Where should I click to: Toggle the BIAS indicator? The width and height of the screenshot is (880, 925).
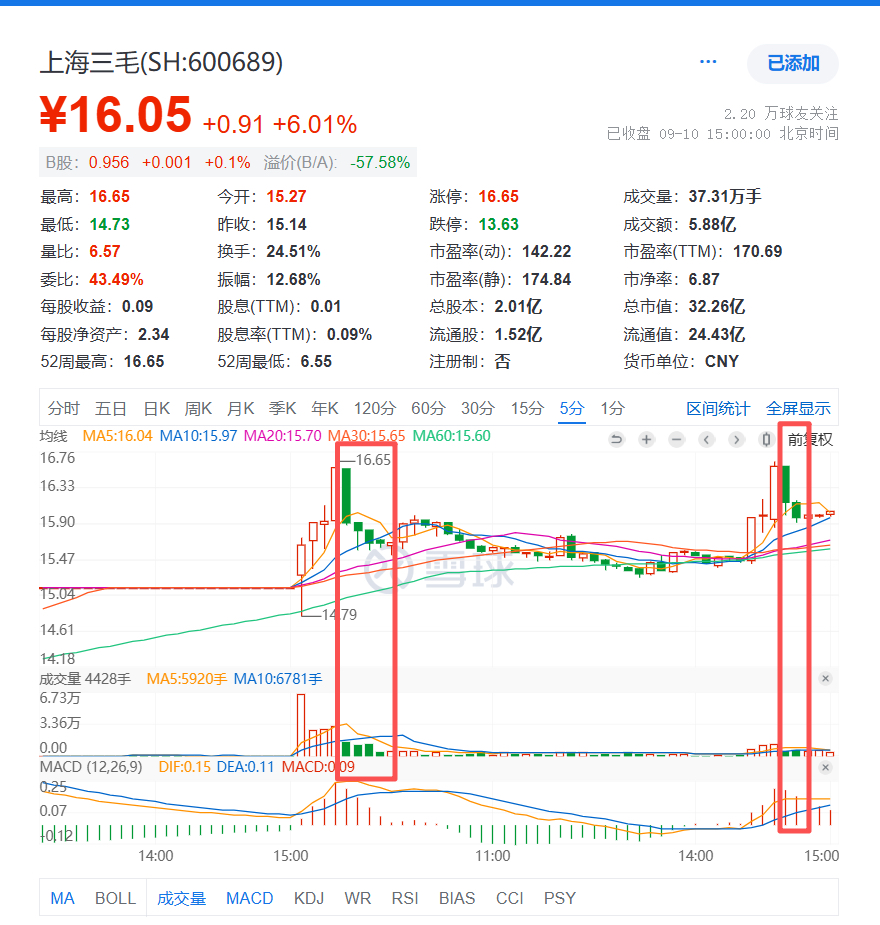457,898
